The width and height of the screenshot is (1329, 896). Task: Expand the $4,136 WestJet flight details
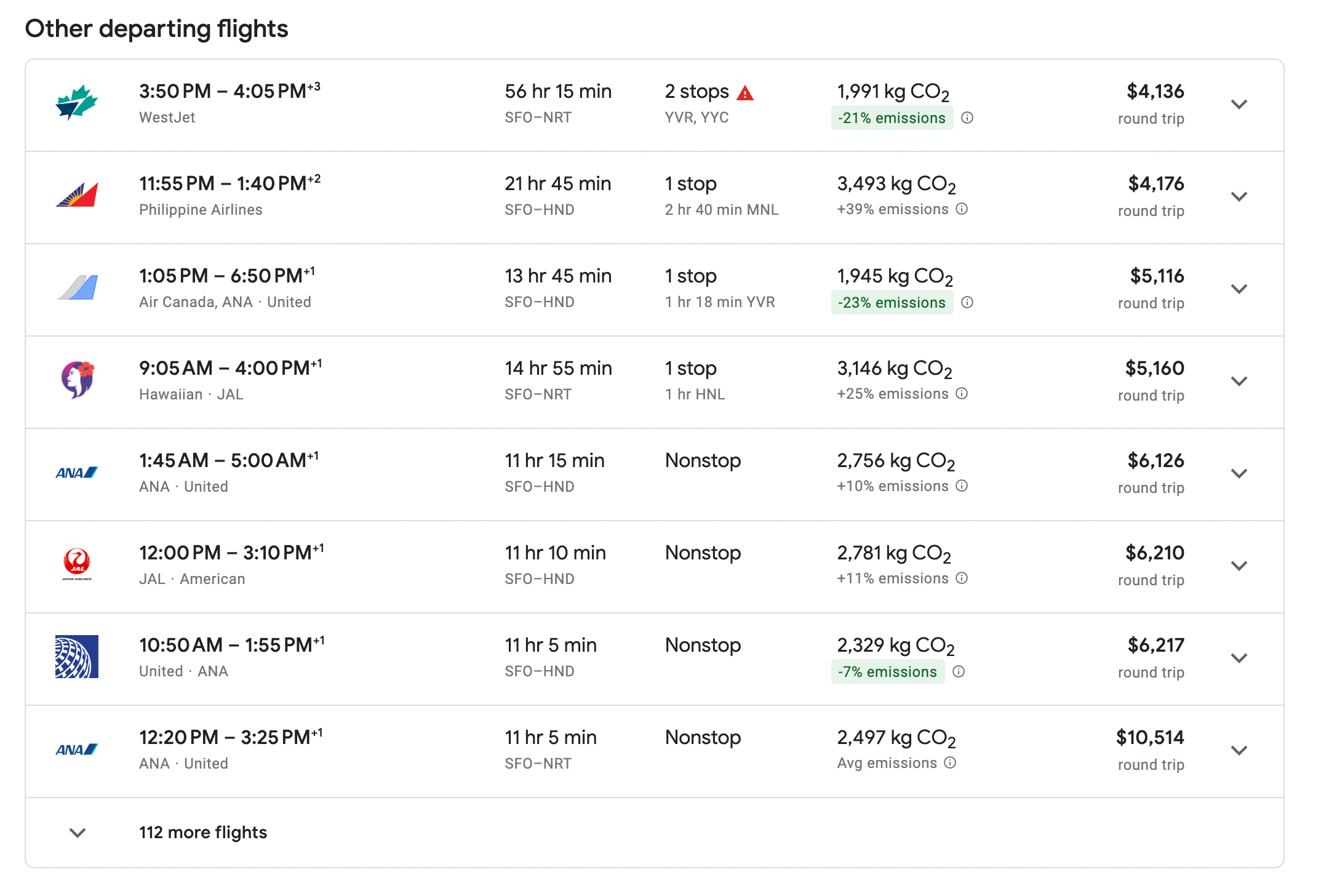pos(1239,104)
